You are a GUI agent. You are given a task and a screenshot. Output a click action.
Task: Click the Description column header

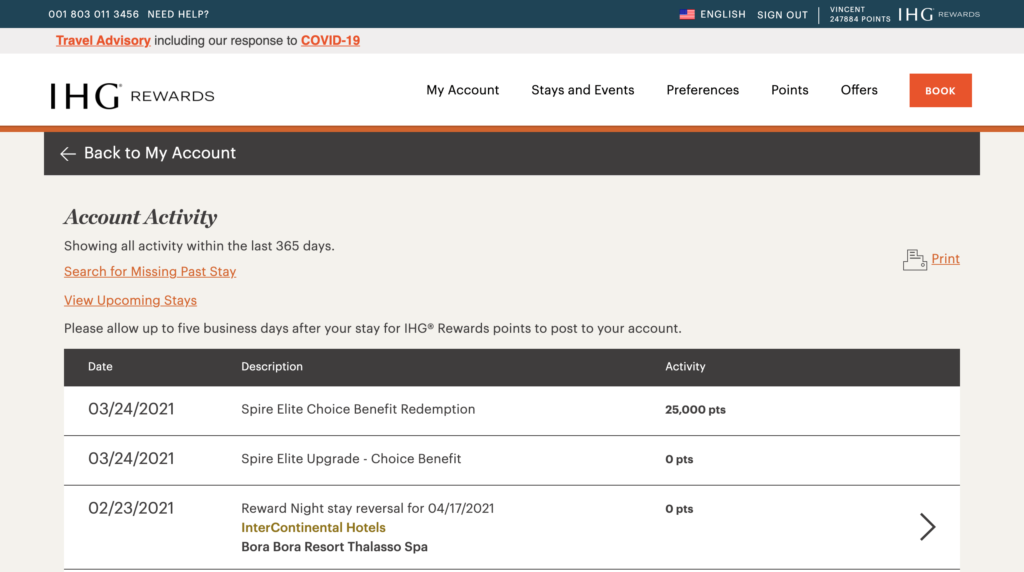[272, 367]
